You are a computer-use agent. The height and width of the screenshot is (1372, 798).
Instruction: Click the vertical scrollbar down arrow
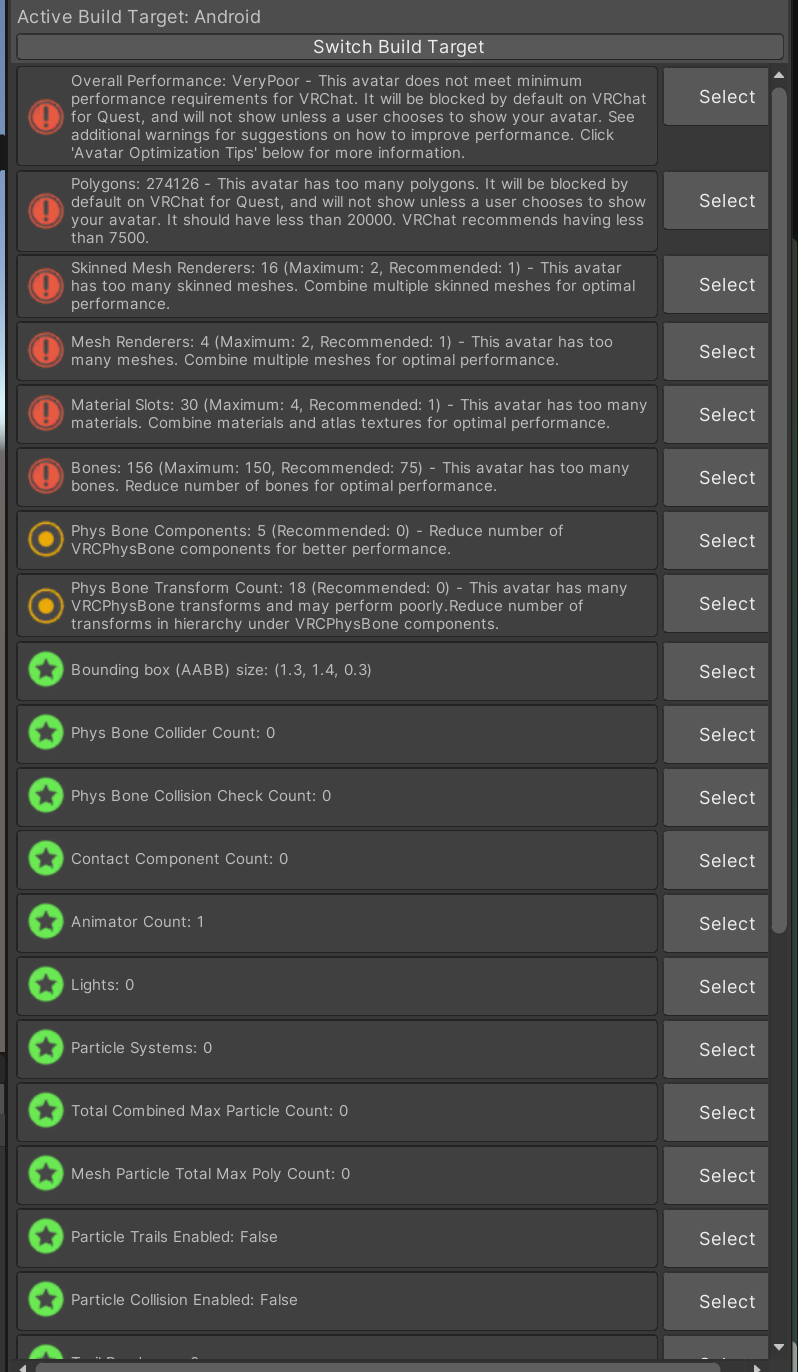[x=779, y=1348]
